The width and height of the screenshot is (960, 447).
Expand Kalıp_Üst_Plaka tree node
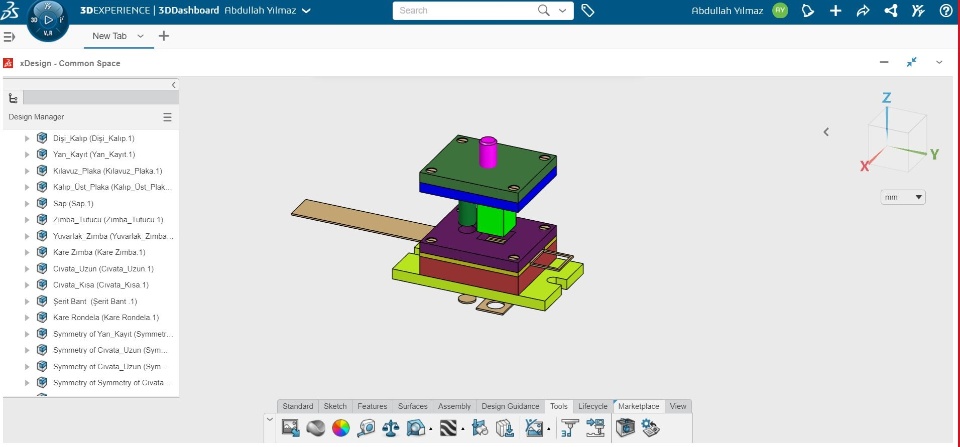(x=27, y=187)
